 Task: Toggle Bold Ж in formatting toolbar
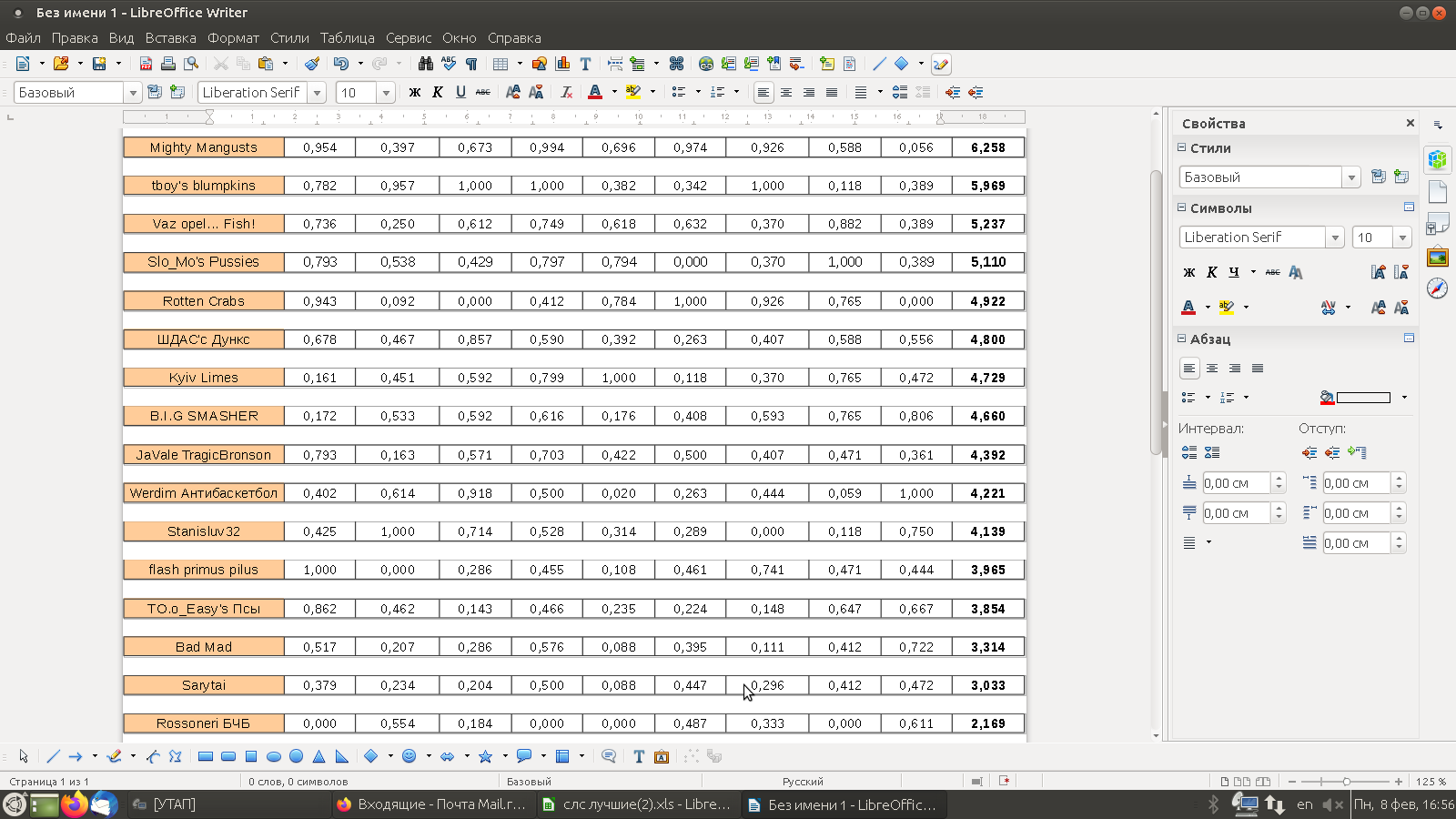(x=415, y=92)
